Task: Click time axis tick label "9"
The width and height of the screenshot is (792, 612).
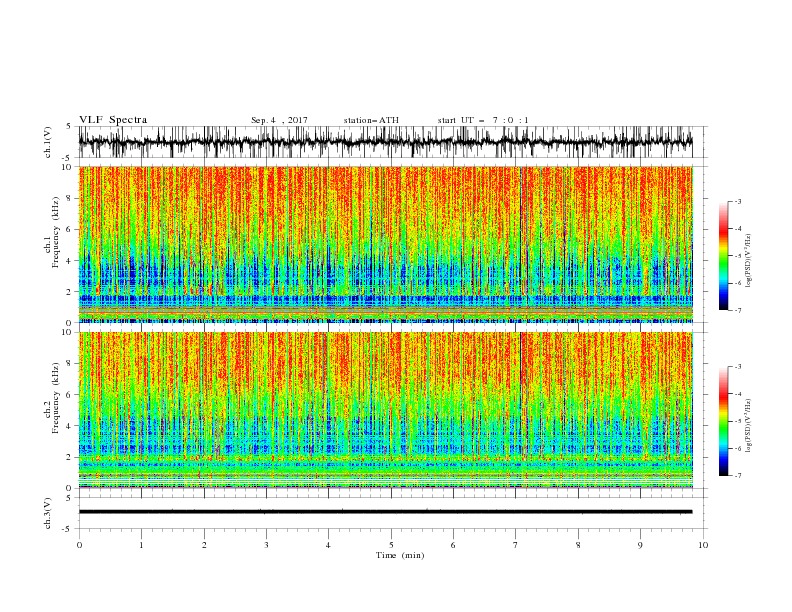Action: coord(640,545)
